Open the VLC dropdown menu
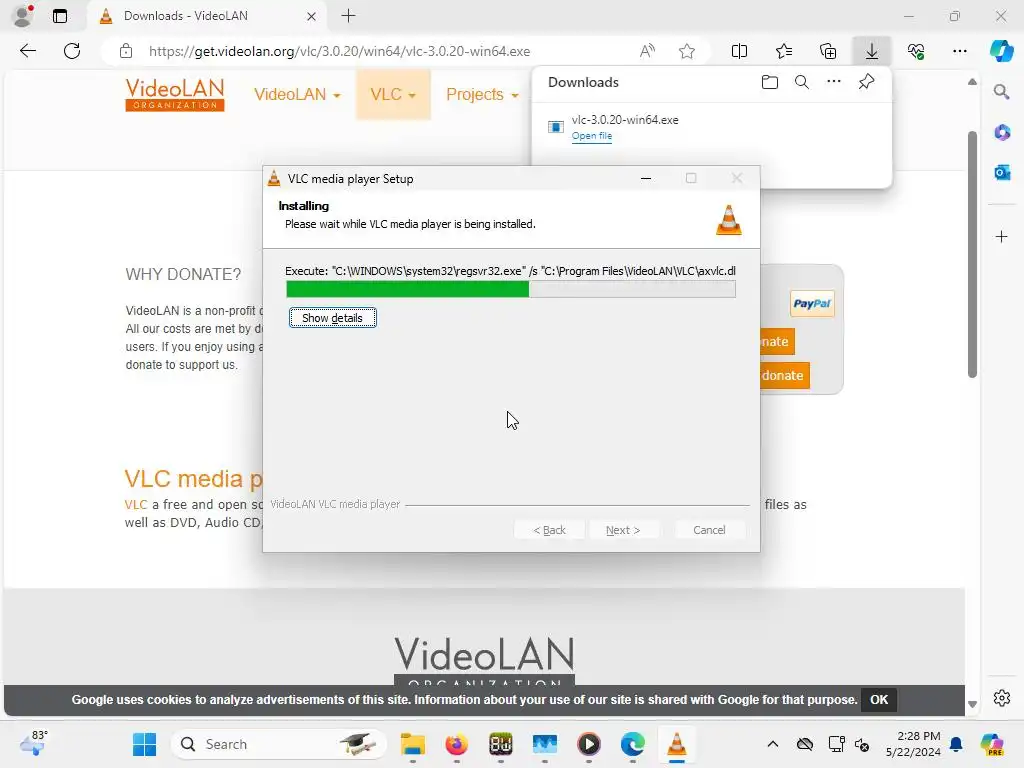Screen dimensions: 1024x768 click(x=393, y=95)
